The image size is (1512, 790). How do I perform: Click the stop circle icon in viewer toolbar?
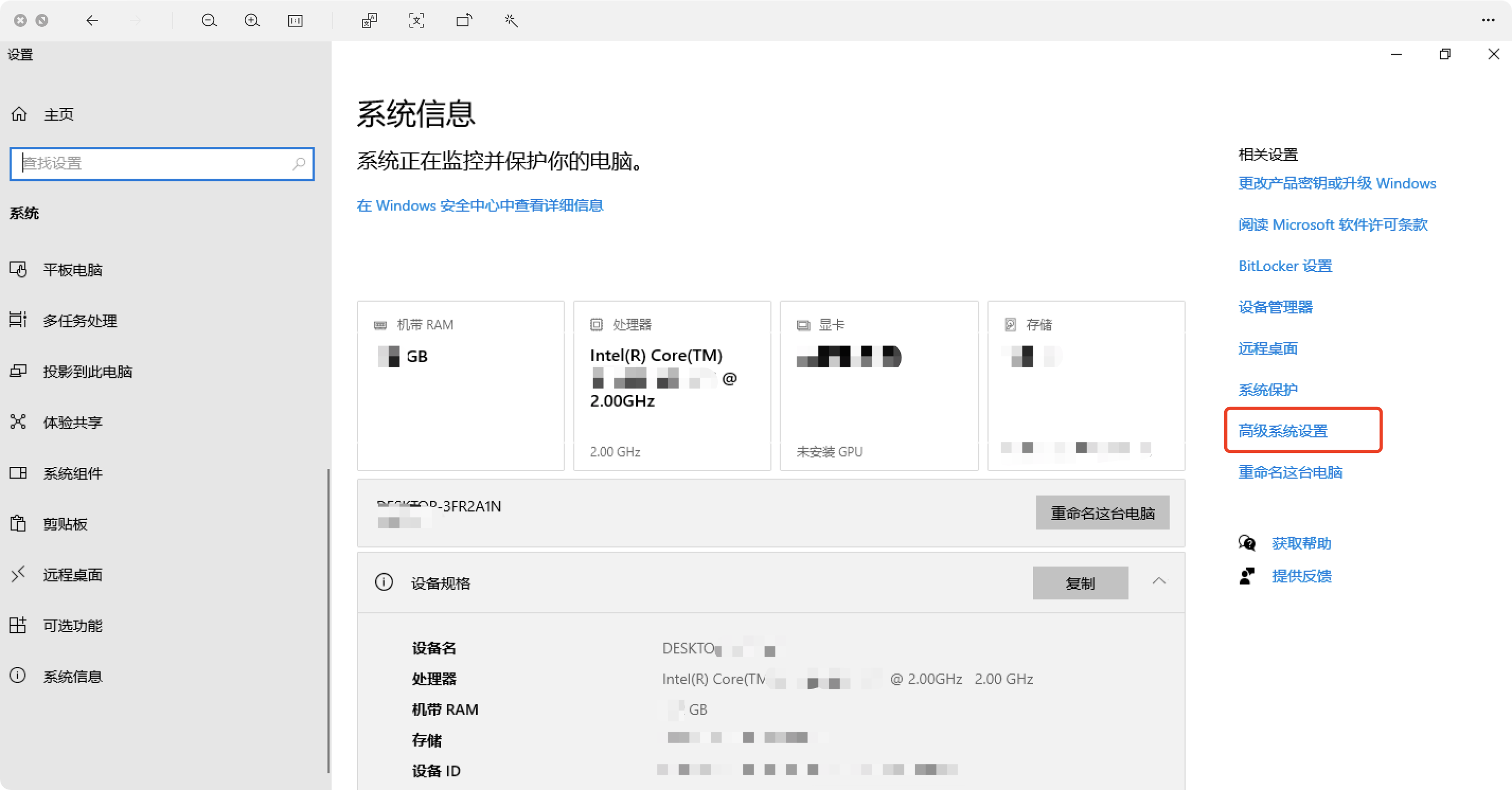42,20
